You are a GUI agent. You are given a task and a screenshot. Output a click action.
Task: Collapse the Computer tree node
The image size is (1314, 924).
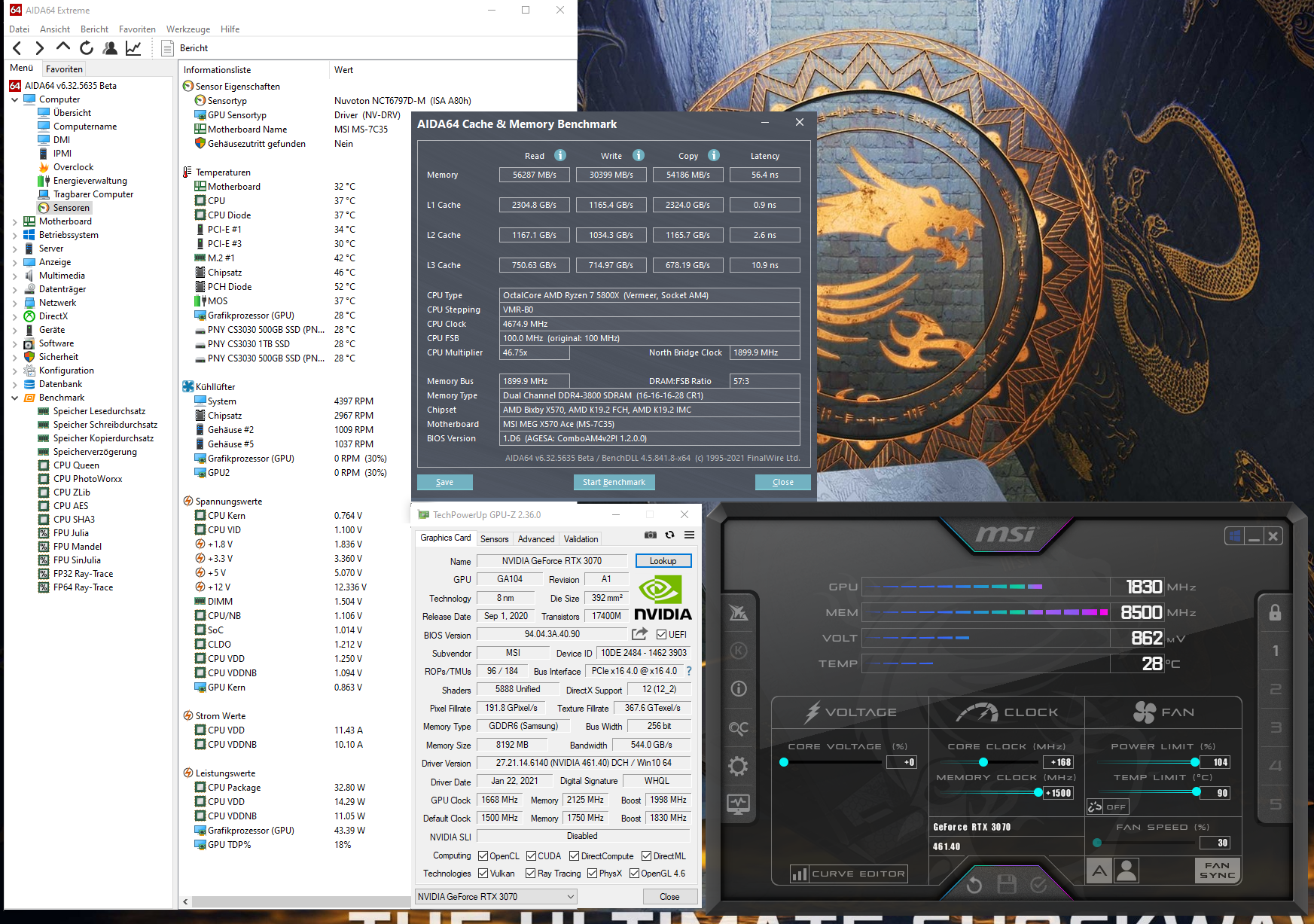[14, 99]
